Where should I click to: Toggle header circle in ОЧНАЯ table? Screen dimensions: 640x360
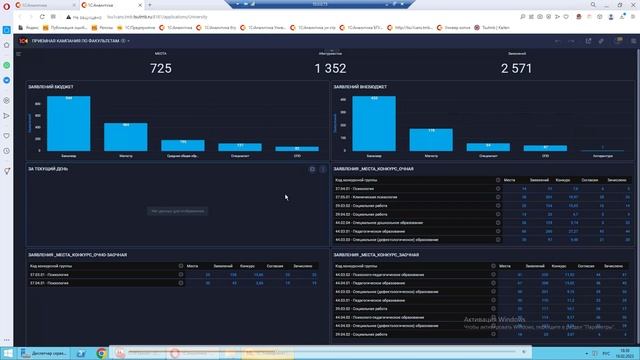click(498, 180)
